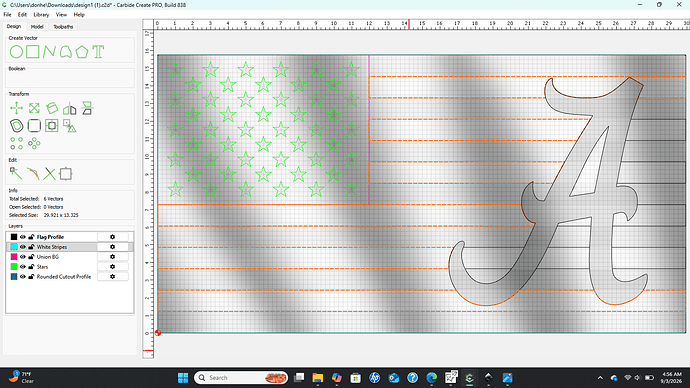Activate the Node Edit tool
690x388 pixels.
click(16, 174)
